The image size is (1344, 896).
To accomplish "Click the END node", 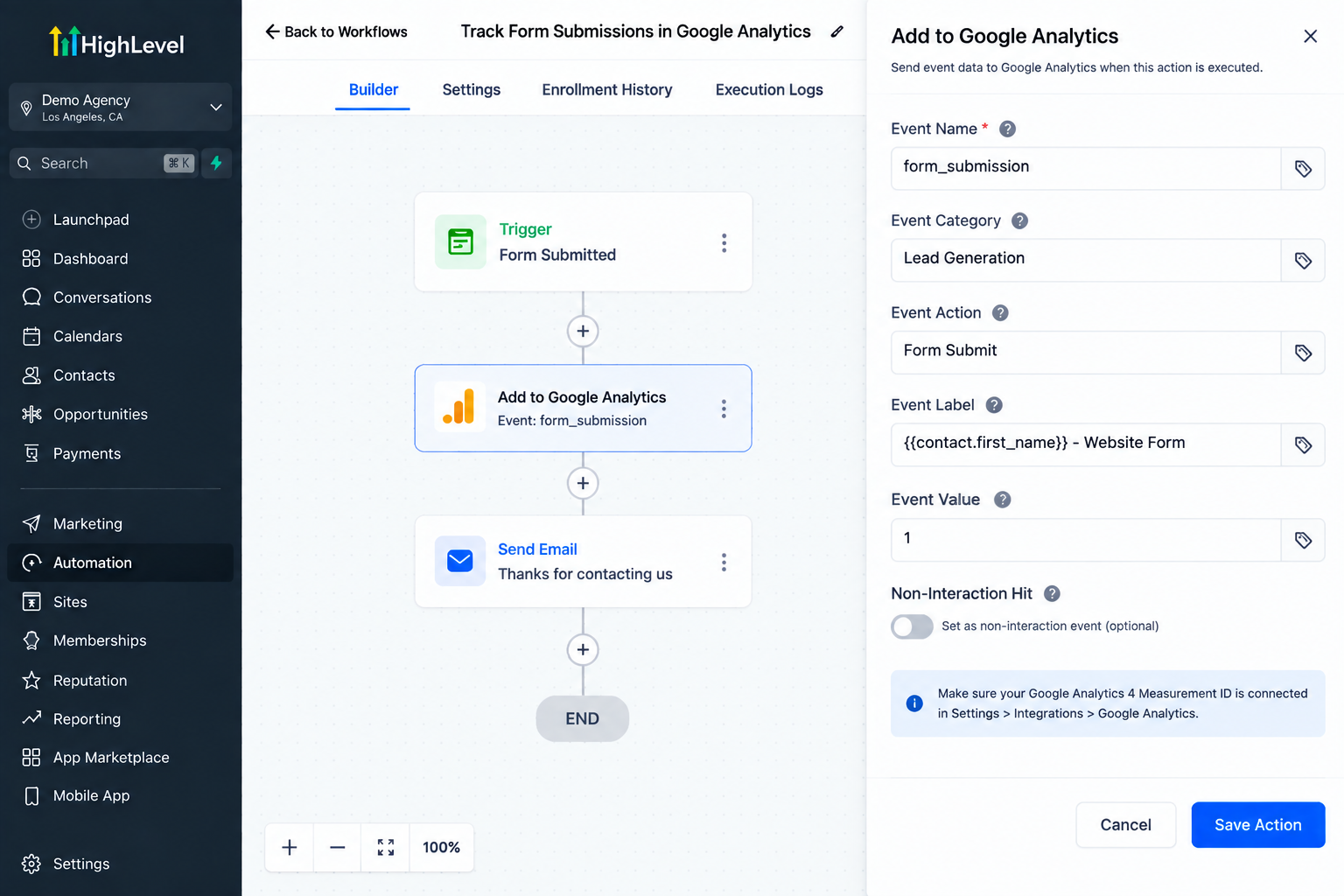I will coord(582,718).
